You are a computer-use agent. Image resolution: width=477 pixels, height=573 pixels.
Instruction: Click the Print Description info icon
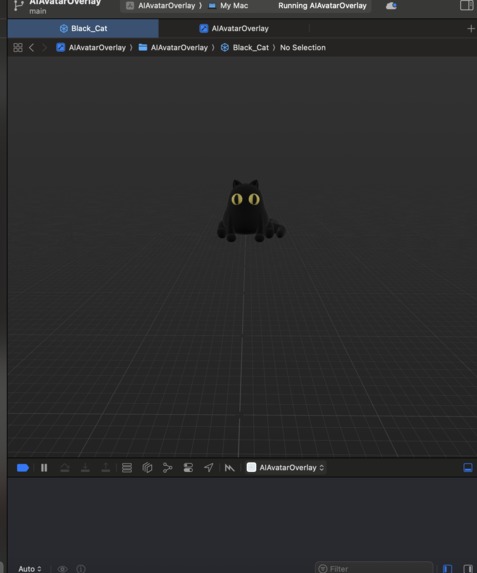coord(81,569)
